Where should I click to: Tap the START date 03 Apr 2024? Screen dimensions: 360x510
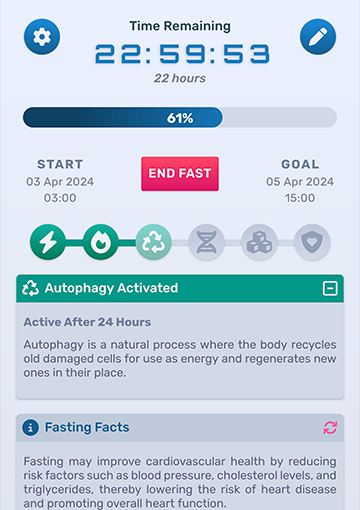pos(60,182)
